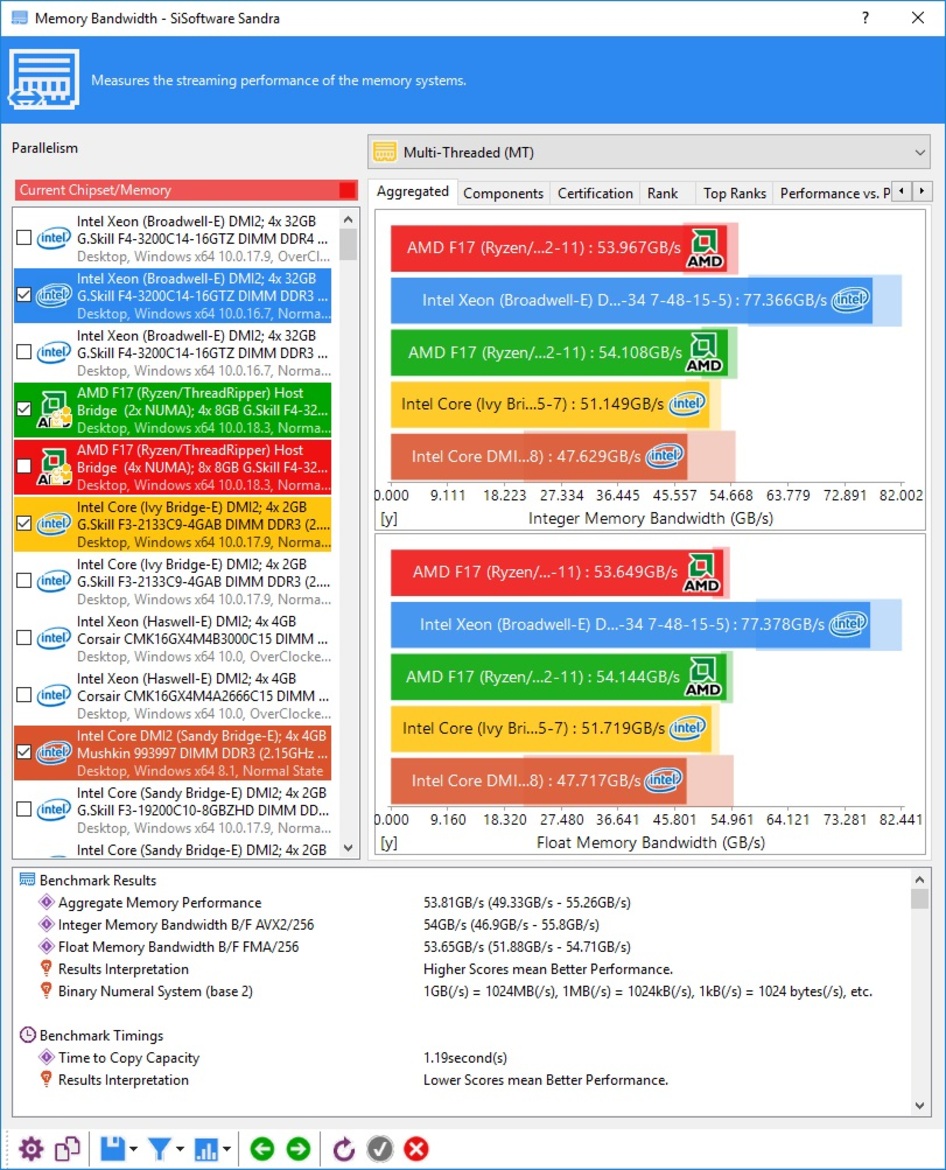Click the refresh benchmark icon

[343, 1148]
